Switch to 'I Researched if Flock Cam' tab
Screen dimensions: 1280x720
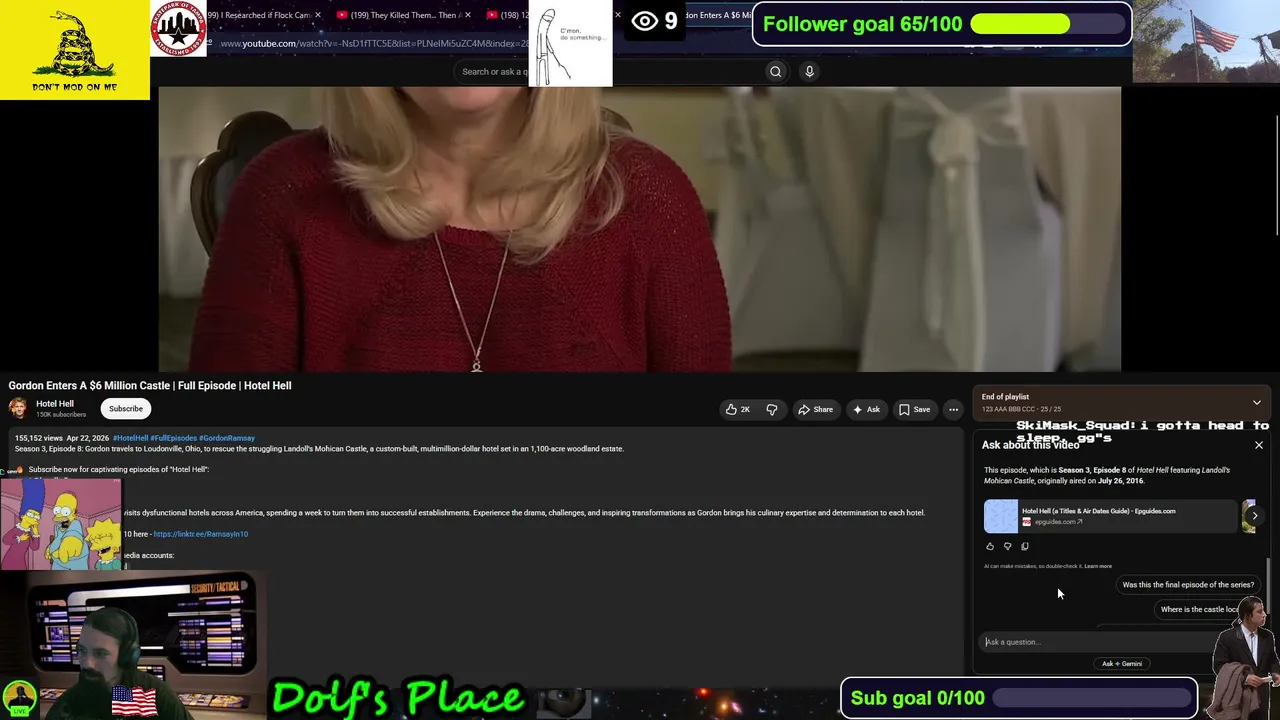[x=258, y=15]
